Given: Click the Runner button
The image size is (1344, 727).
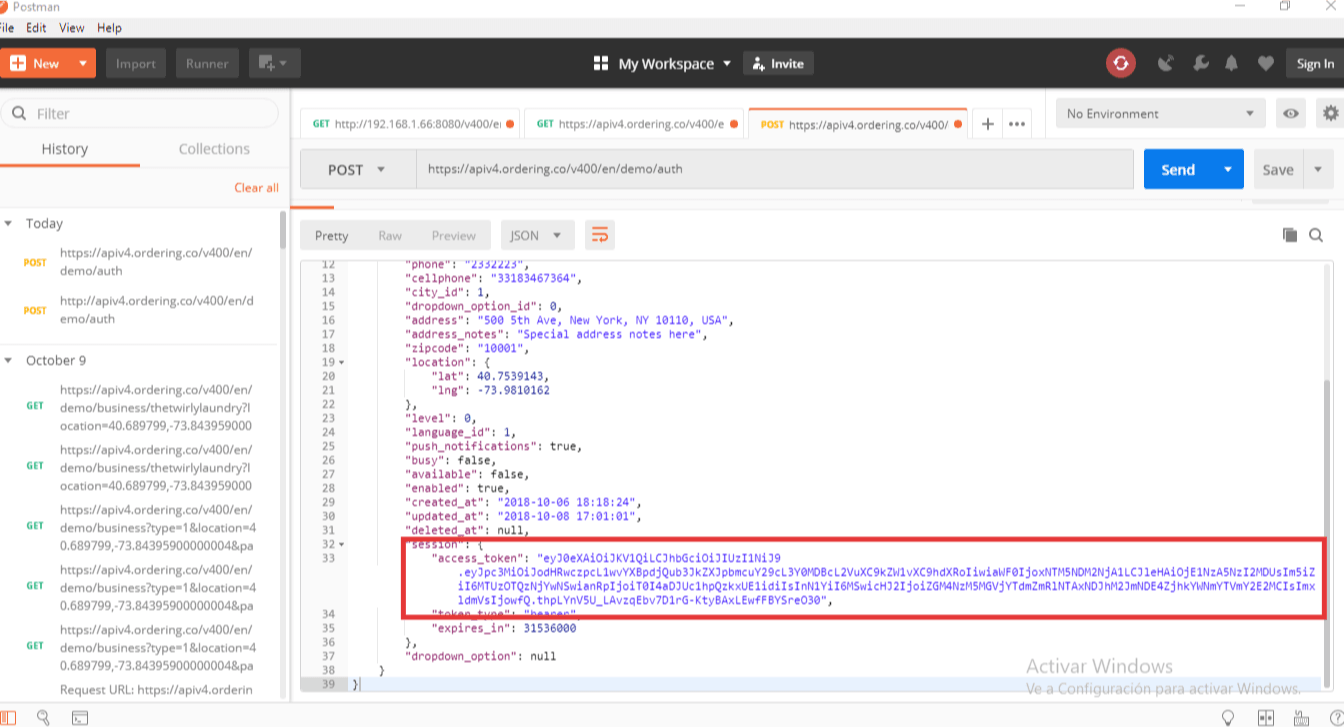Looking at the screenshot, I should point(207,63).
